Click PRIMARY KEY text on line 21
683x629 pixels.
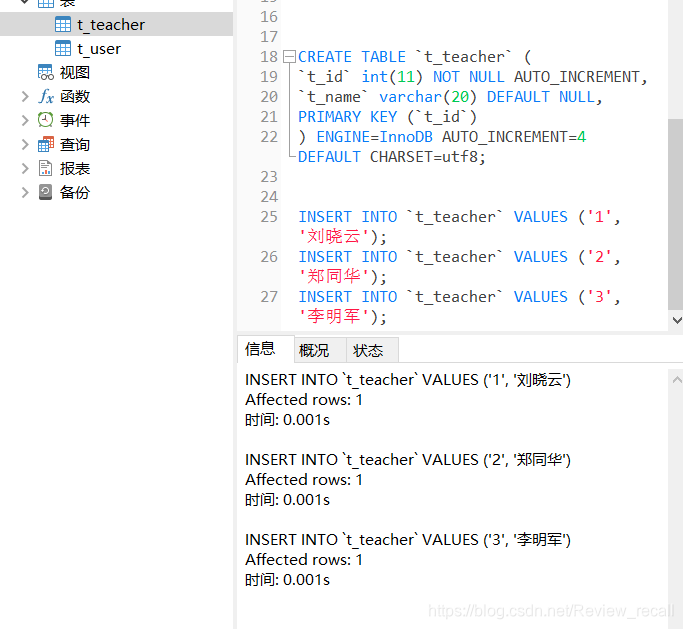click(348, 117)
